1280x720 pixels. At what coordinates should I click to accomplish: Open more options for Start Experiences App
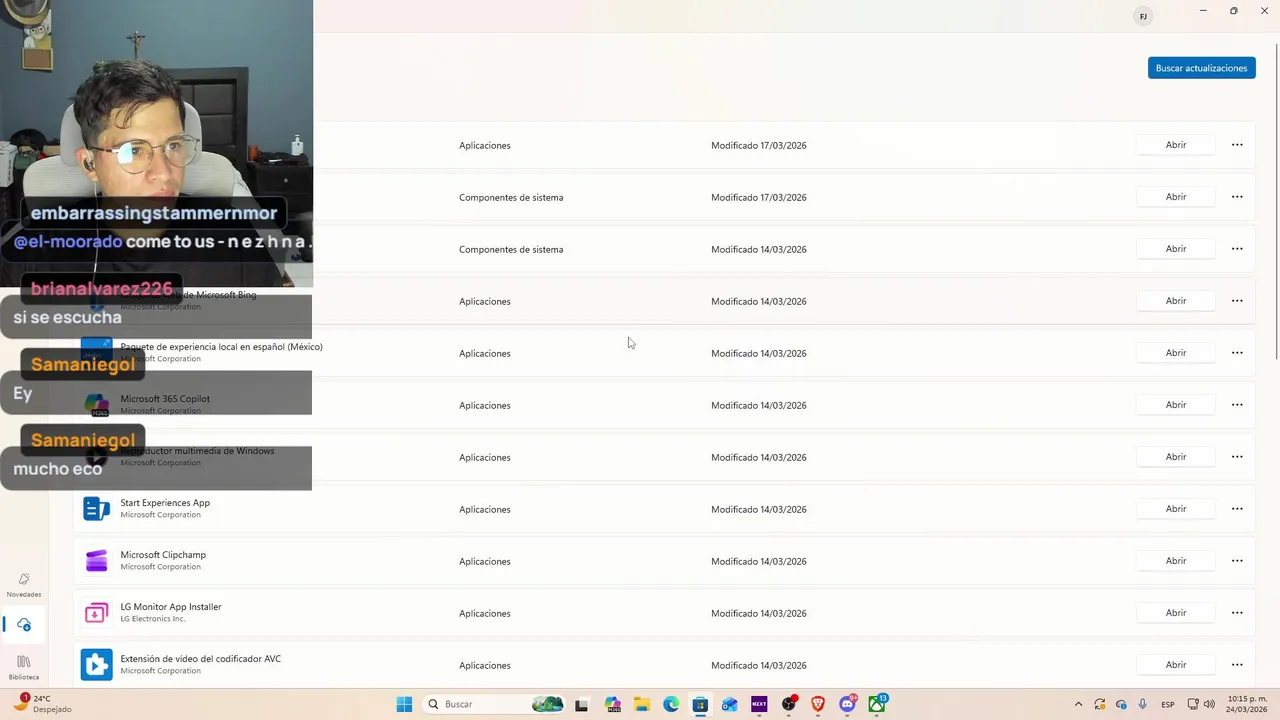1237,509
